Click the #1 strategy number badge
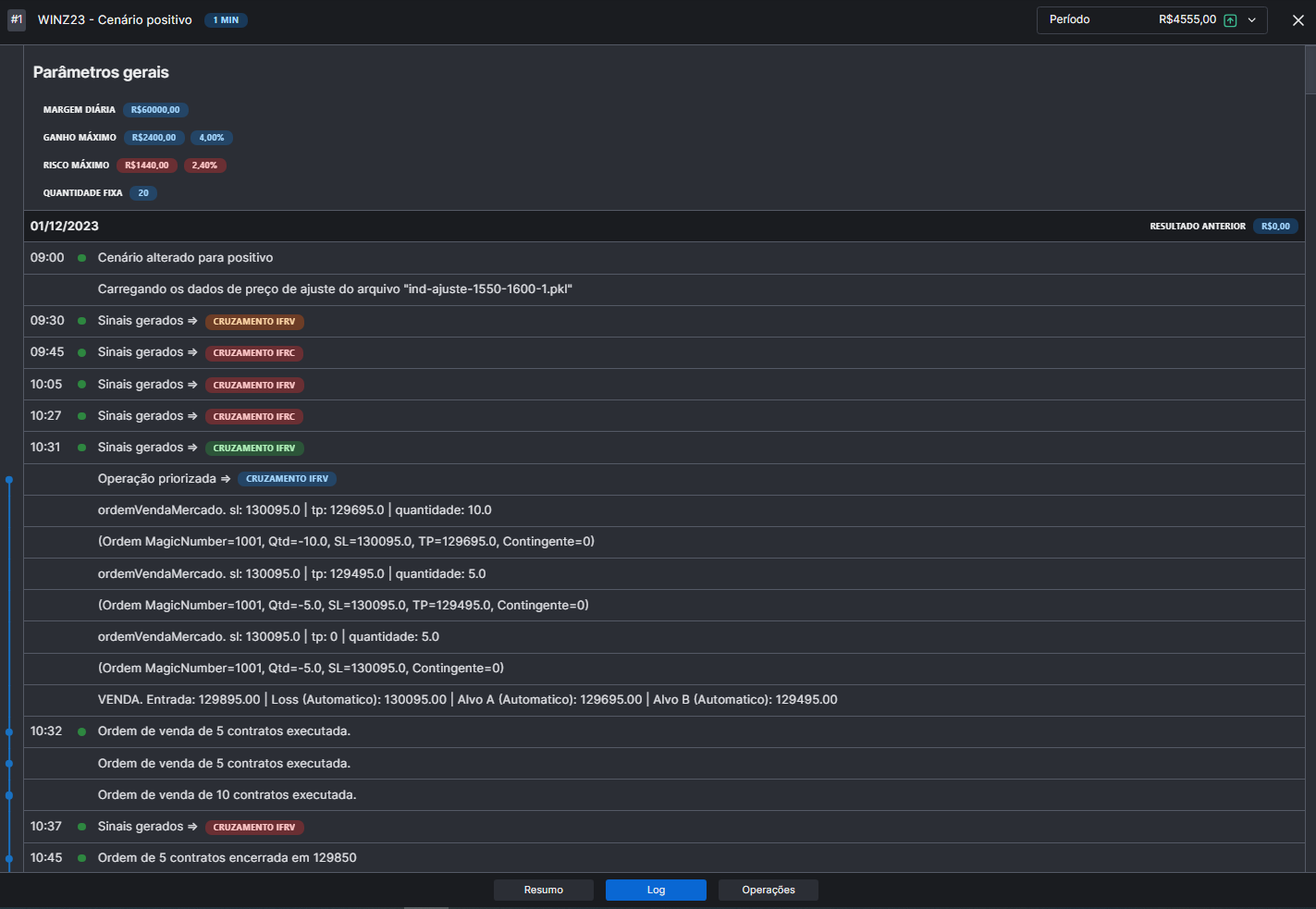 click(17, 20)
